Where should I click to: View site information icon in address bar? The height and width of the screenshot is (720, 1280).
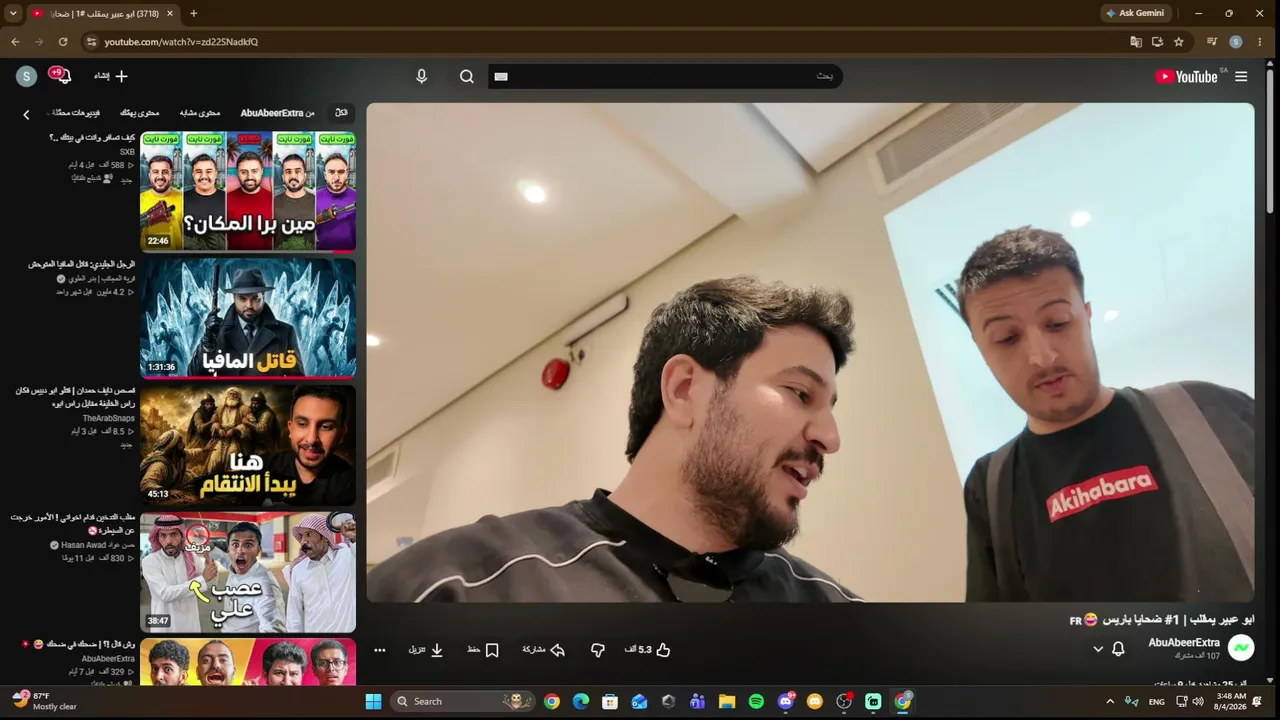click(x=91, y=42)
